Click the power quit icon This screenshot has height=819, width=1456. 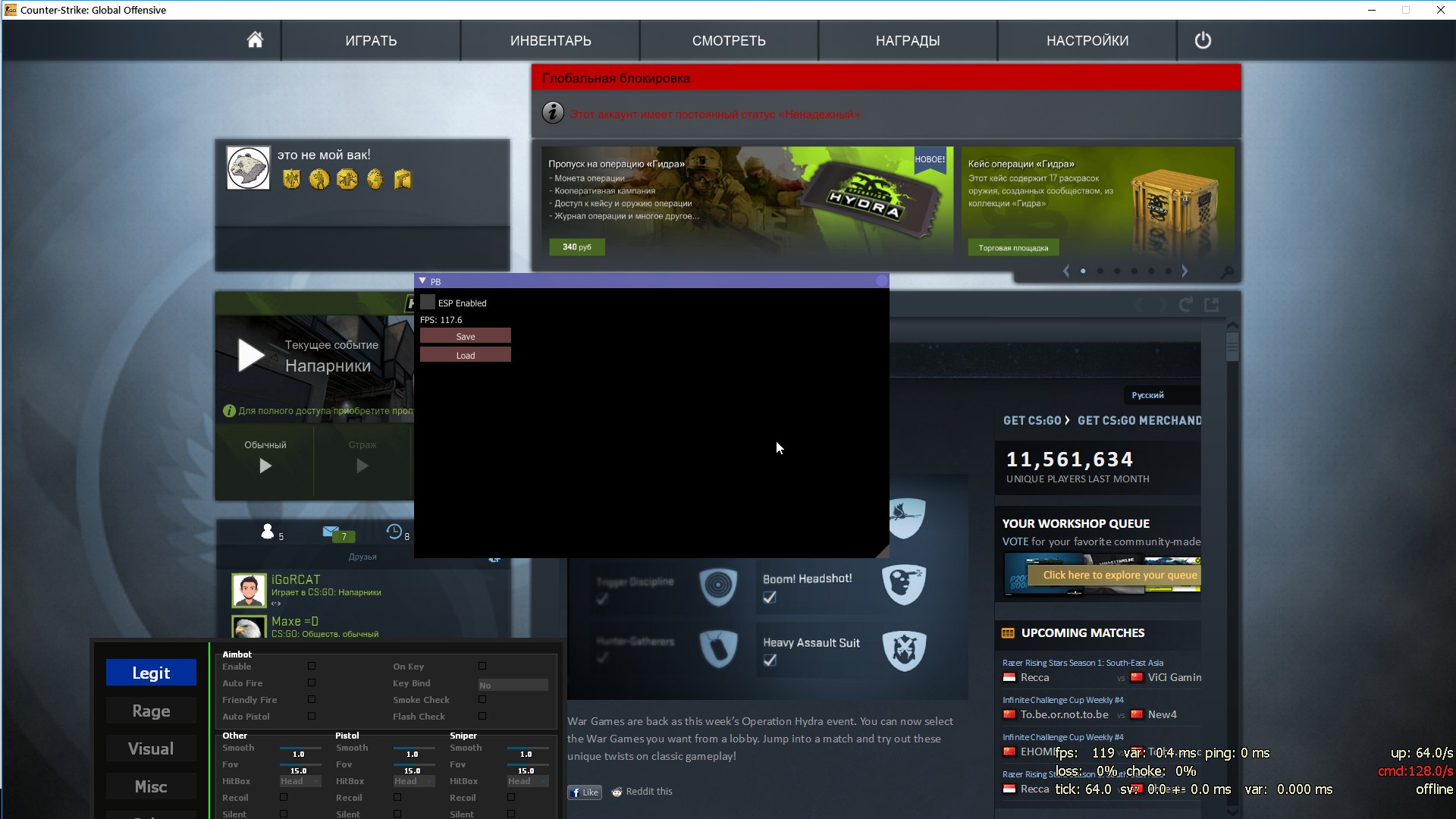click(1203, 40)
